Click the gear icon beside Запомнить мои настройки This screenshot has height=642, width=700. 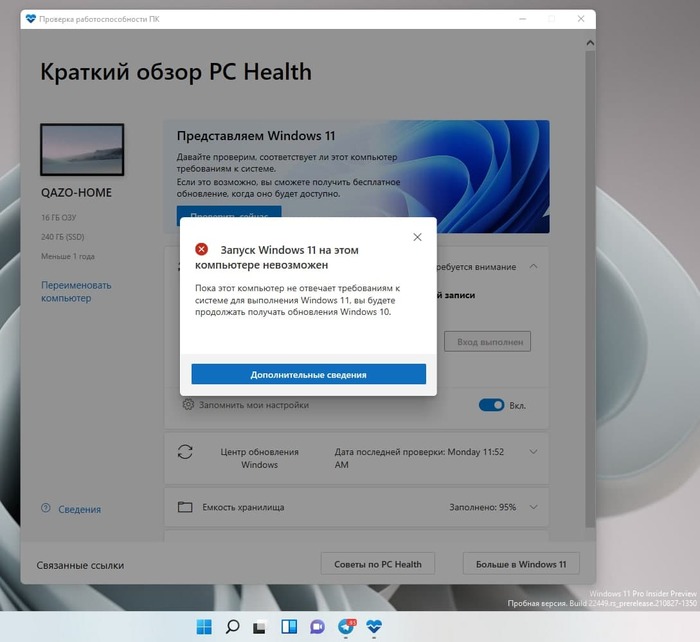(188, 404)
